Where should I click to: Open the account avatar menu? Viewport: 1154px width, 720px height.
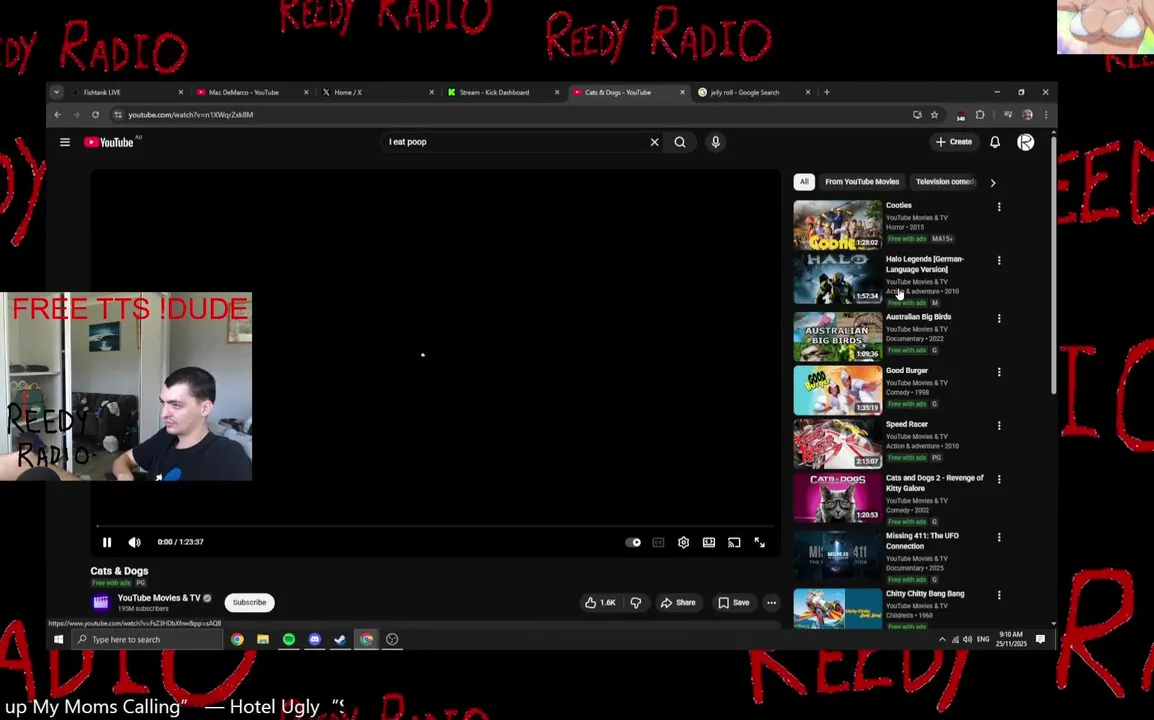tap(1025, 142)
